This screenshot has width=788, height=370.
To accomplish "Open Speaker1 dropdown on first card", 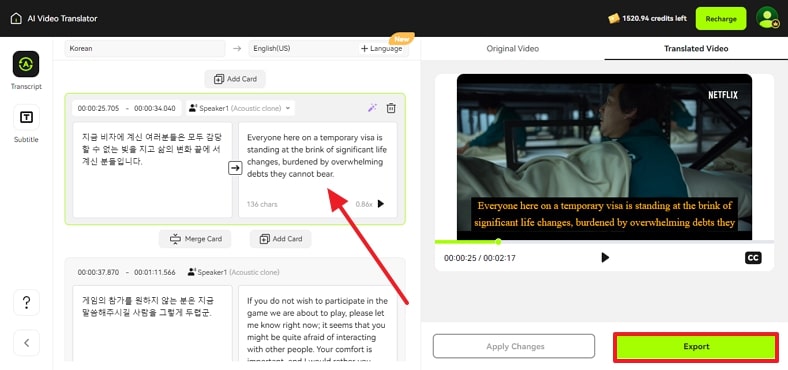I will point(240,108).
